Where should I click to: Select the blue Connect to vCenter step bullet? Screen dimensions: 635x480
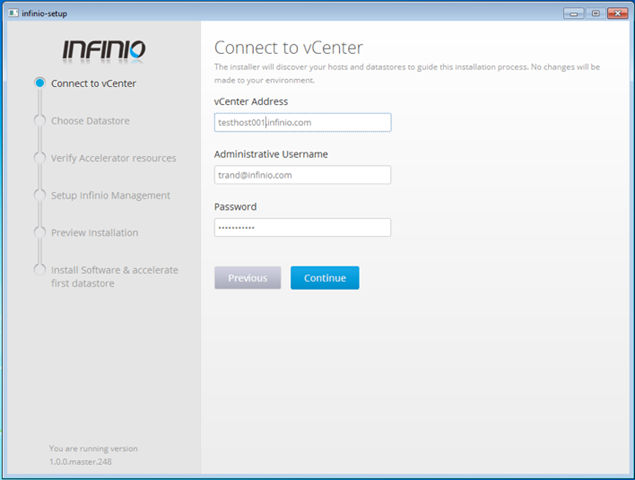click(x=40, y=83)
